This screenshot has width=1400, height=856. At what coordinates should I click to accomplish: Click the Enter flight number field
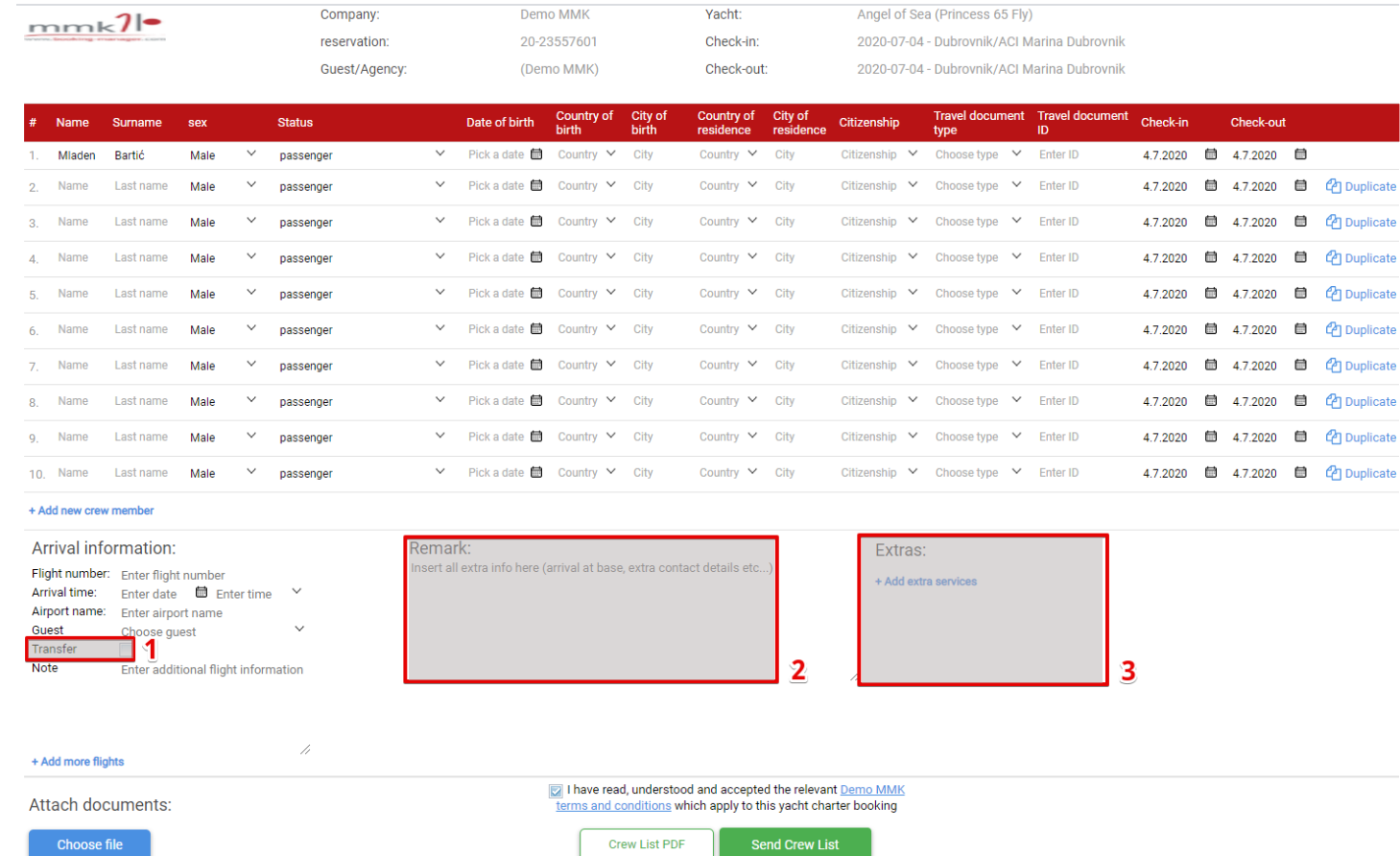click(x=173, y=576)
